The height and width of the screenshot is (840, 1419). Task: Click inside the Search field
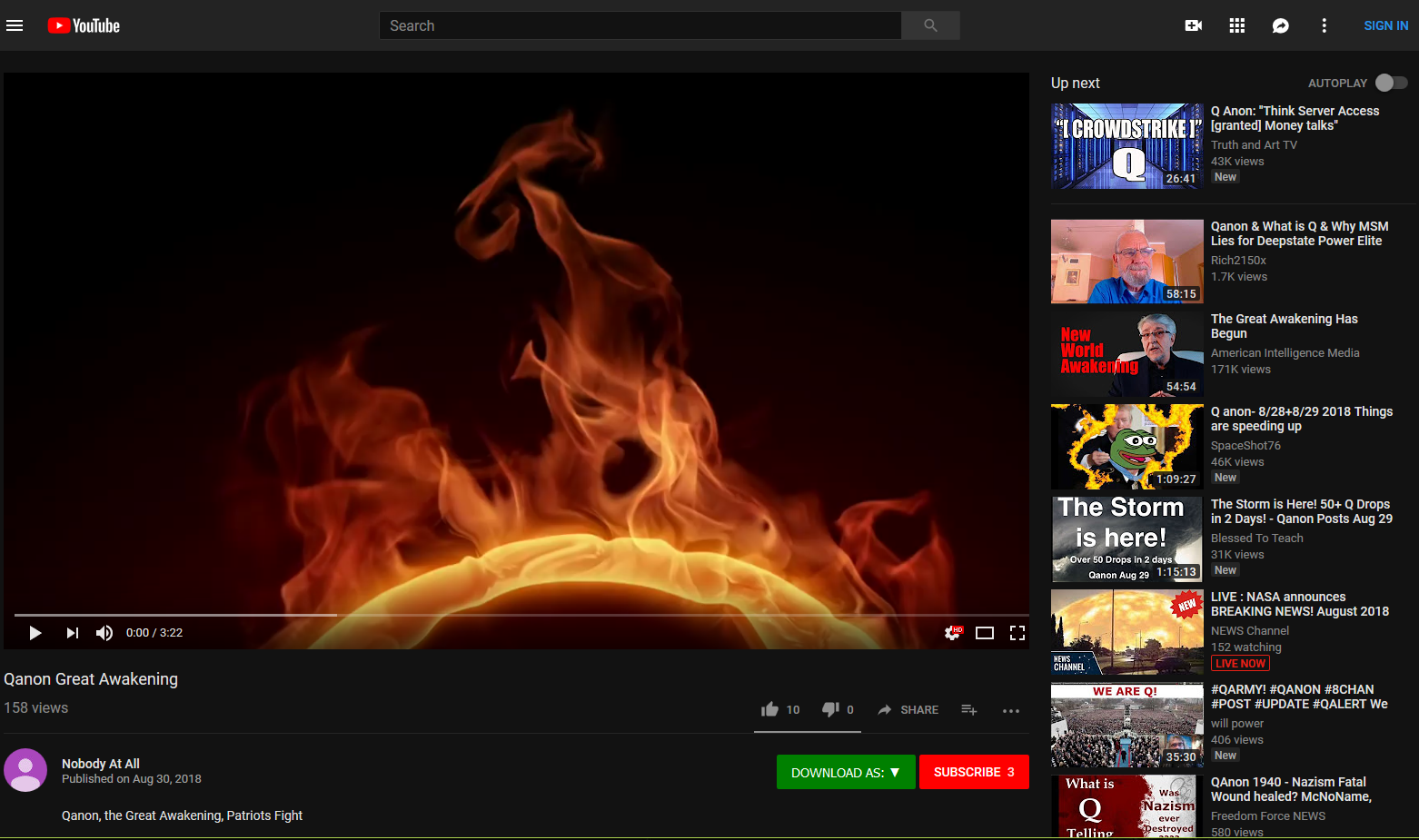coord(640,25)
